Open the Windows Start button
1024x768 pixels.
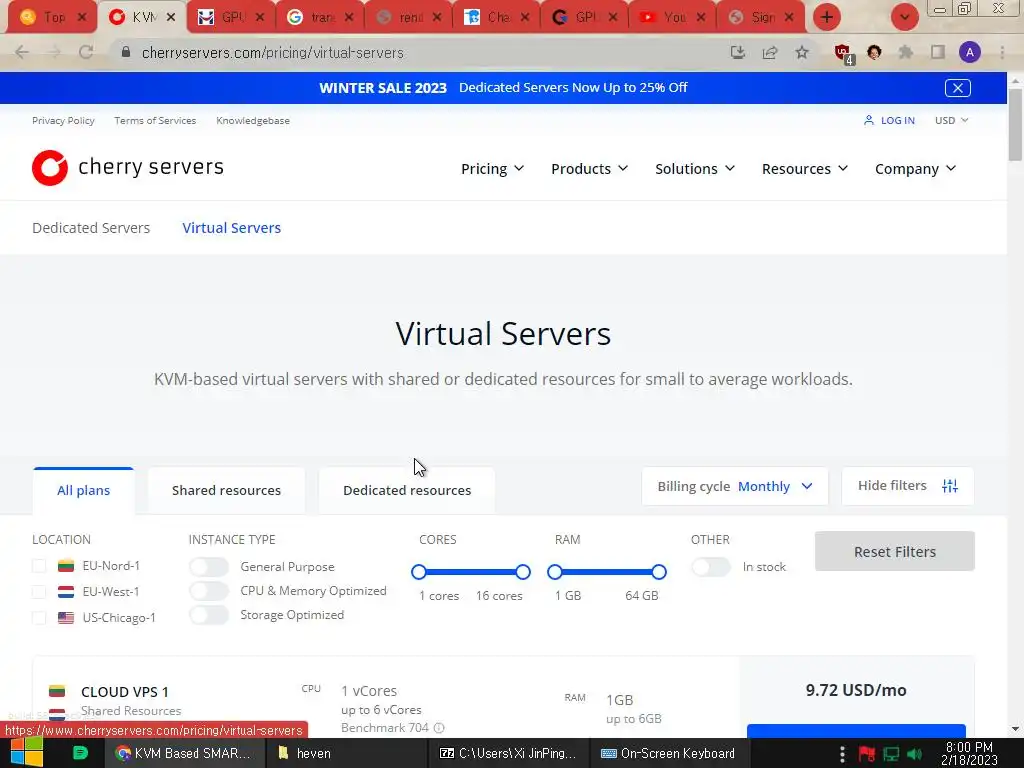click(x=27, y=753)
